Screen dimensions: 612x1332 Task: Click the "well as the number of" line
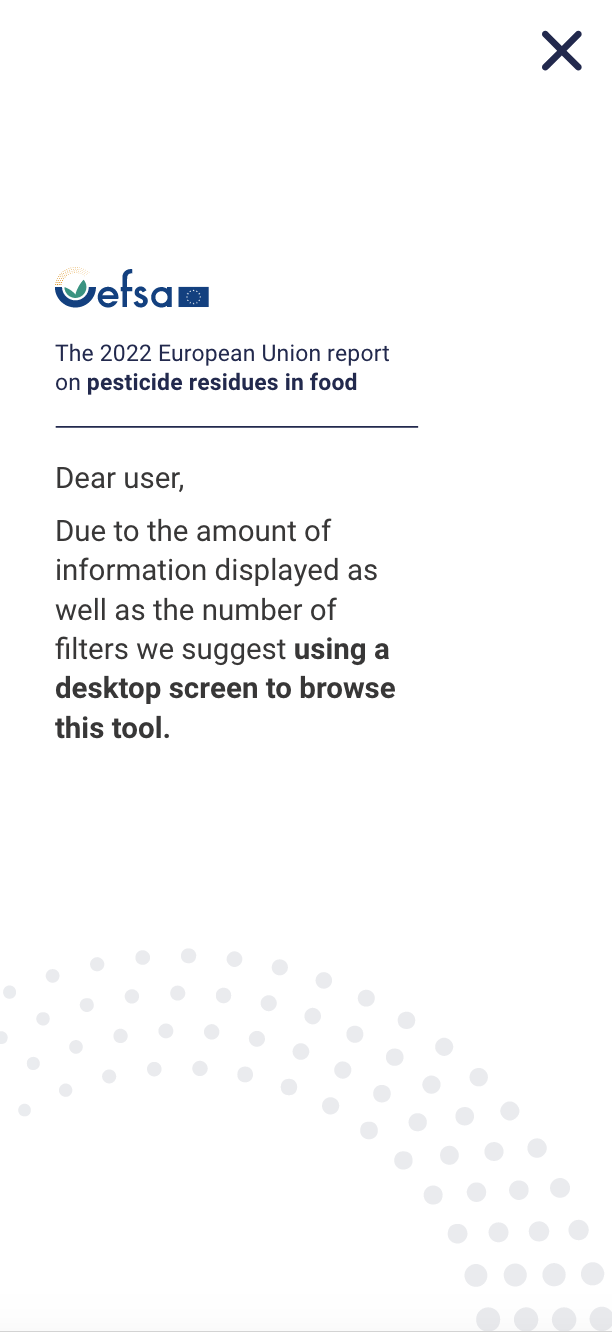coord(195,610)
